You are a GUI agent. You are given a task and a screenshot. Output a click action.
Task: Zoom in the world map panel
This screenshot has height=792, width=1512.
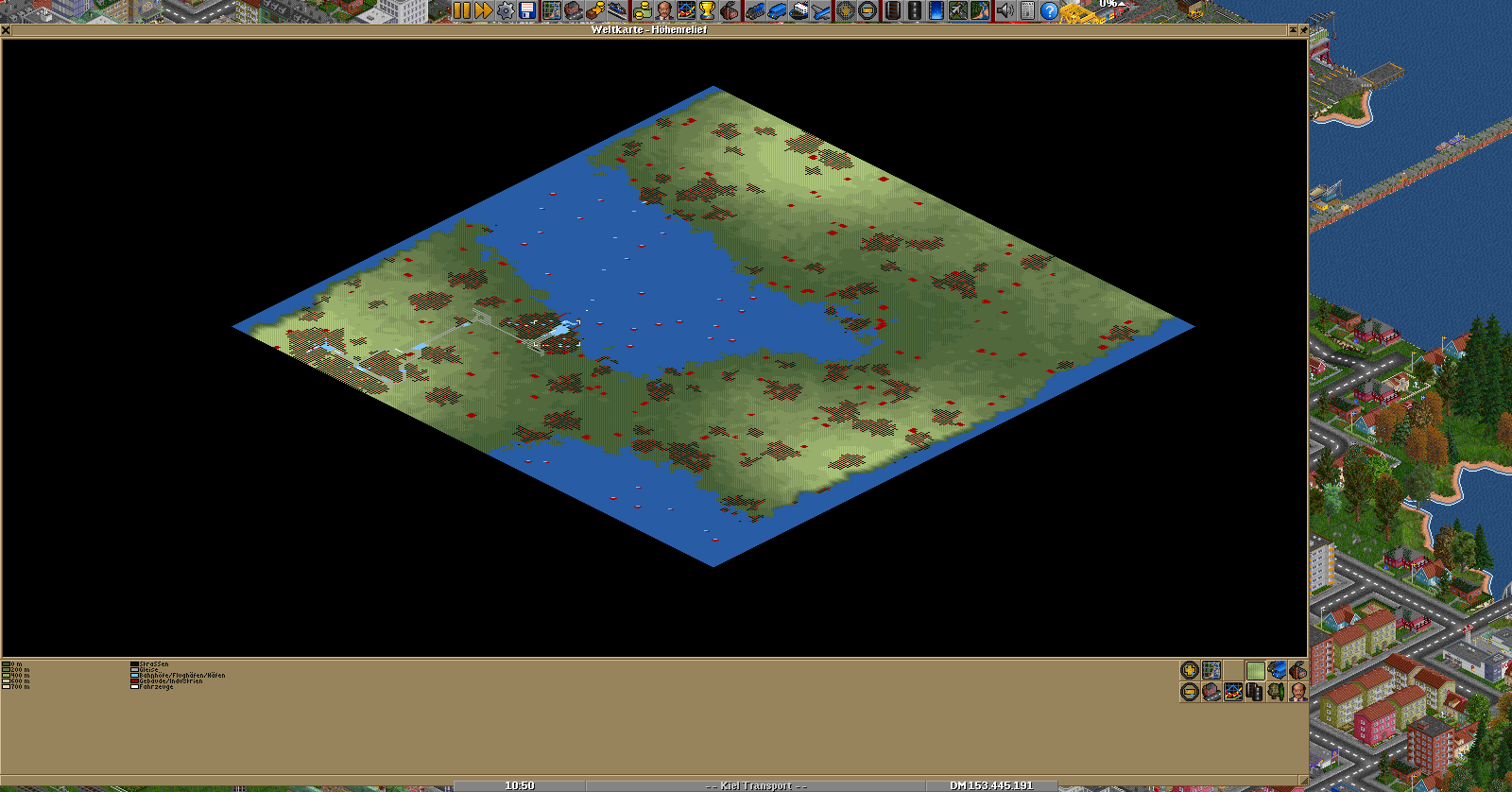tap(1190, 670)
